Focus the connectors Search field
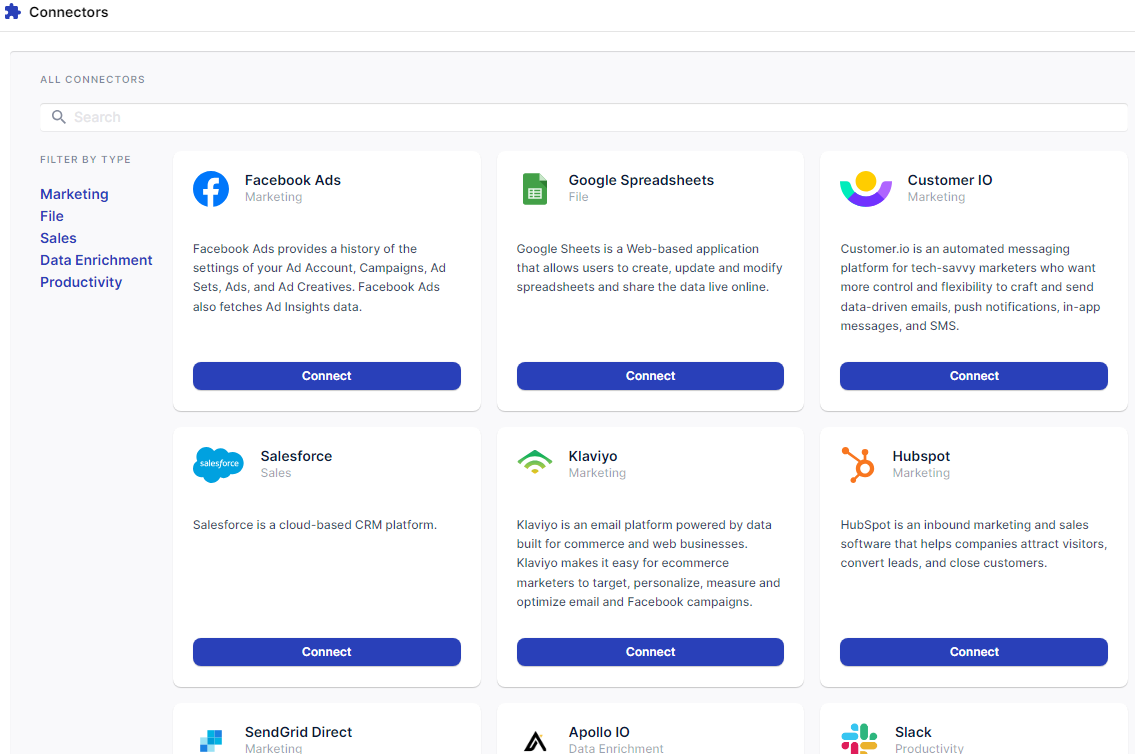The width and height of the screenshot is (1135, 754). [x=583, y=117]
